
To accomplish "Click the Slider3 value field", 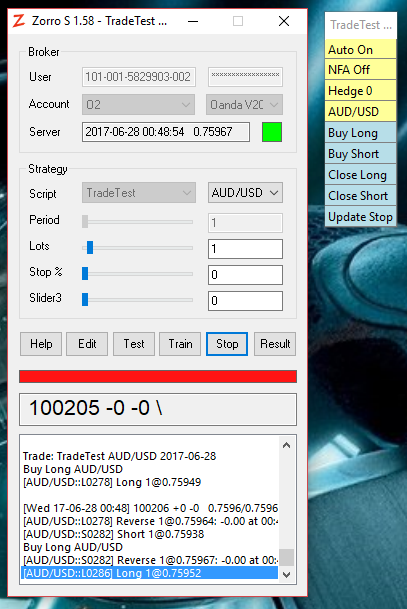I will (x=245, y=301).
